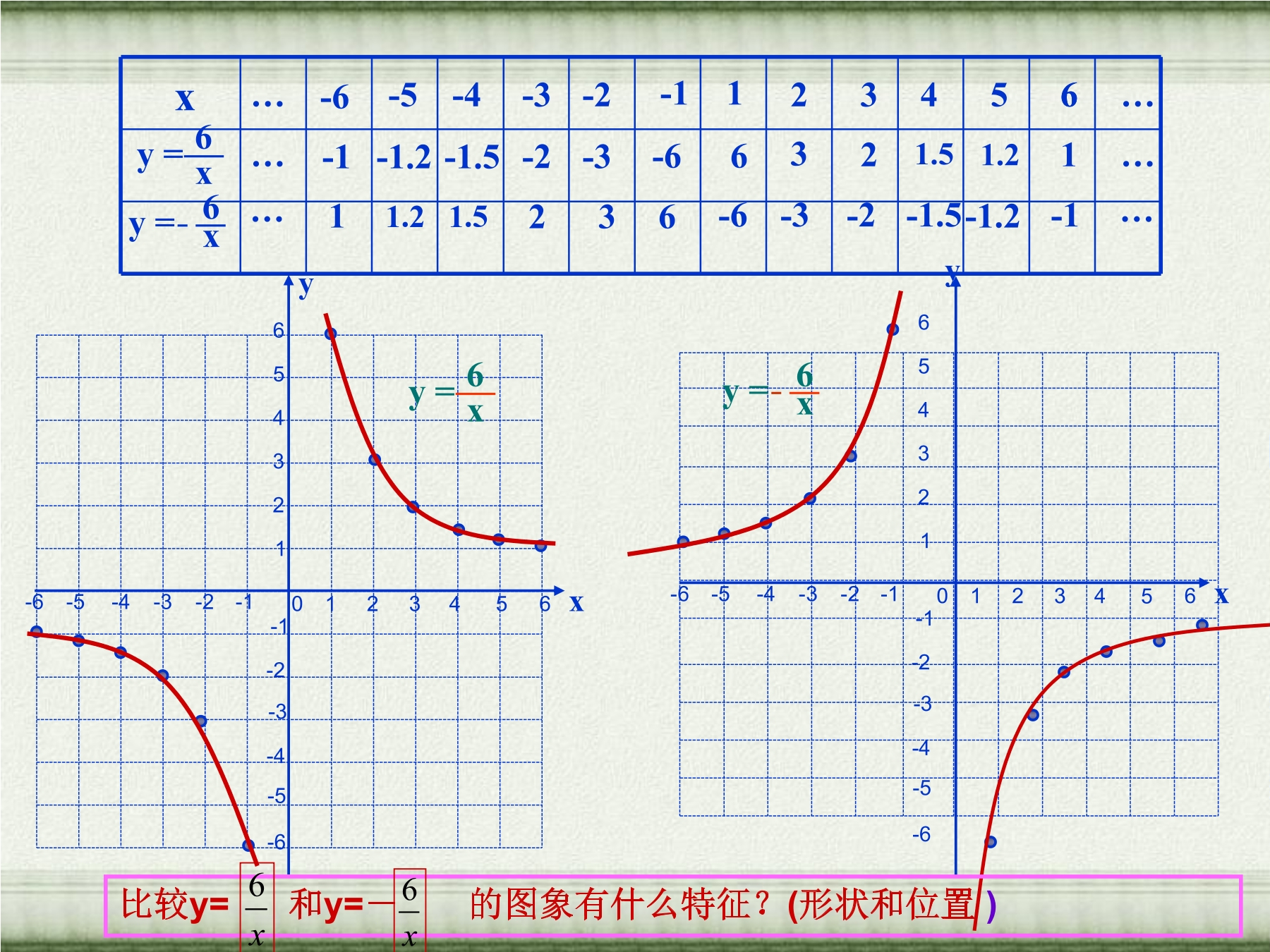Image resolution: width=1270 pixels, height=952 pixels.
Task: Select the positive 1.2 value in the y = 6/x row
Action: pos(1000,155)
